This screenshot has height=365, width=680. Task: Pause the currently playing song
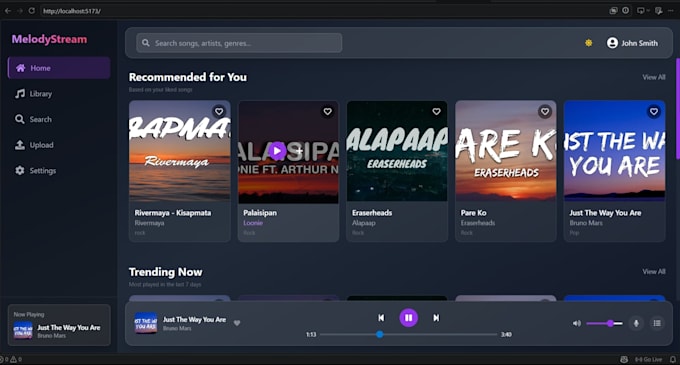[x=409, y=318]
